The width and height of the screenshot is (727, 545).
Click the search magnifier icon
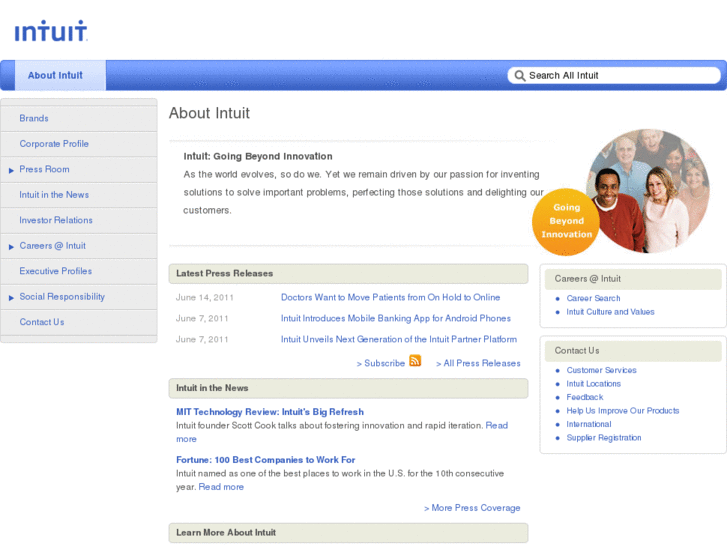[518, 75]
